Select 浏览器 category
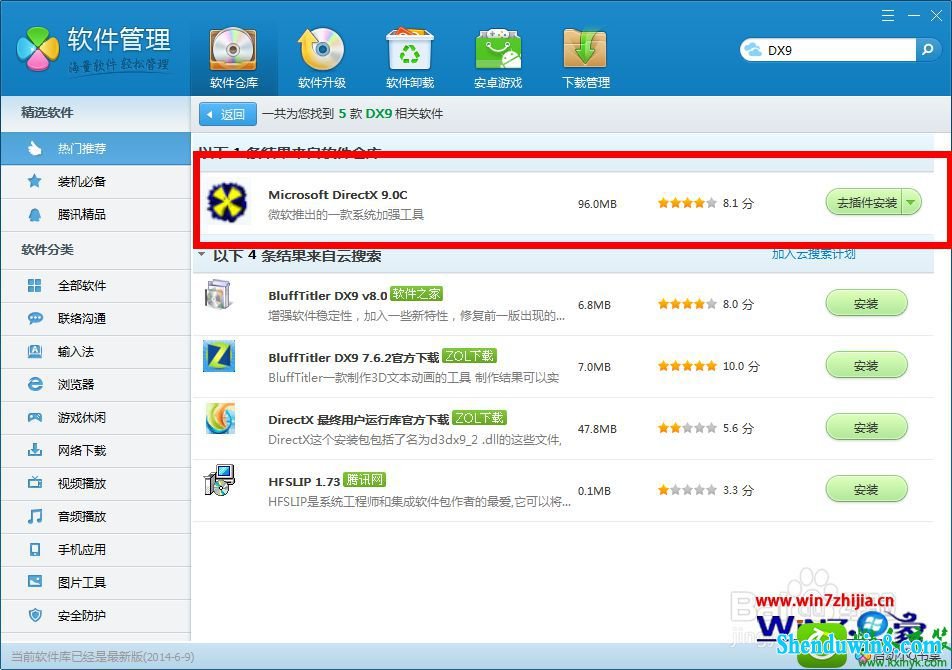Screen dimensions: 952x670 pos(95,384)
